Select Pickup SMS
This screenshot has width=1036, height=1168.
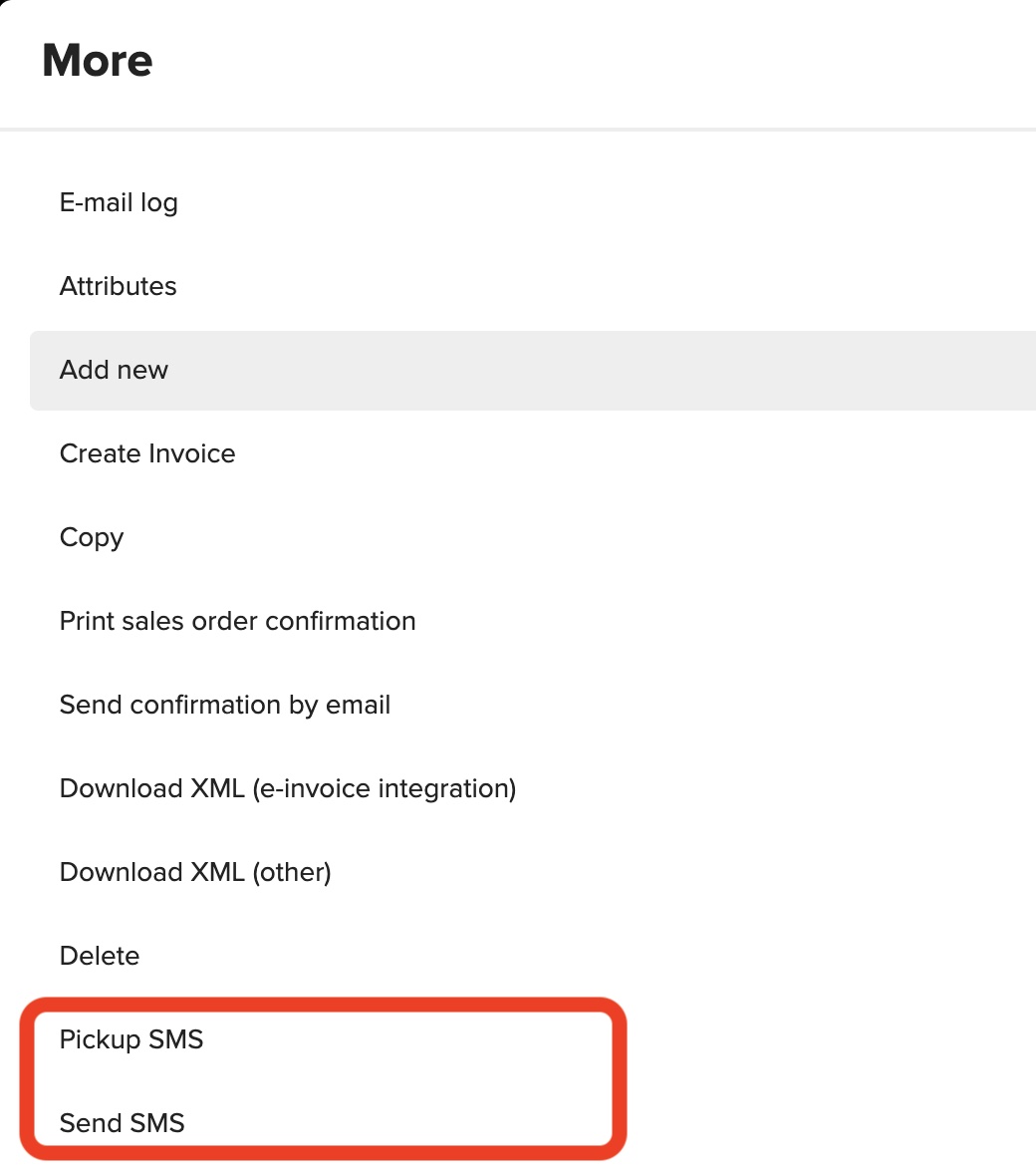point(131,1039)
